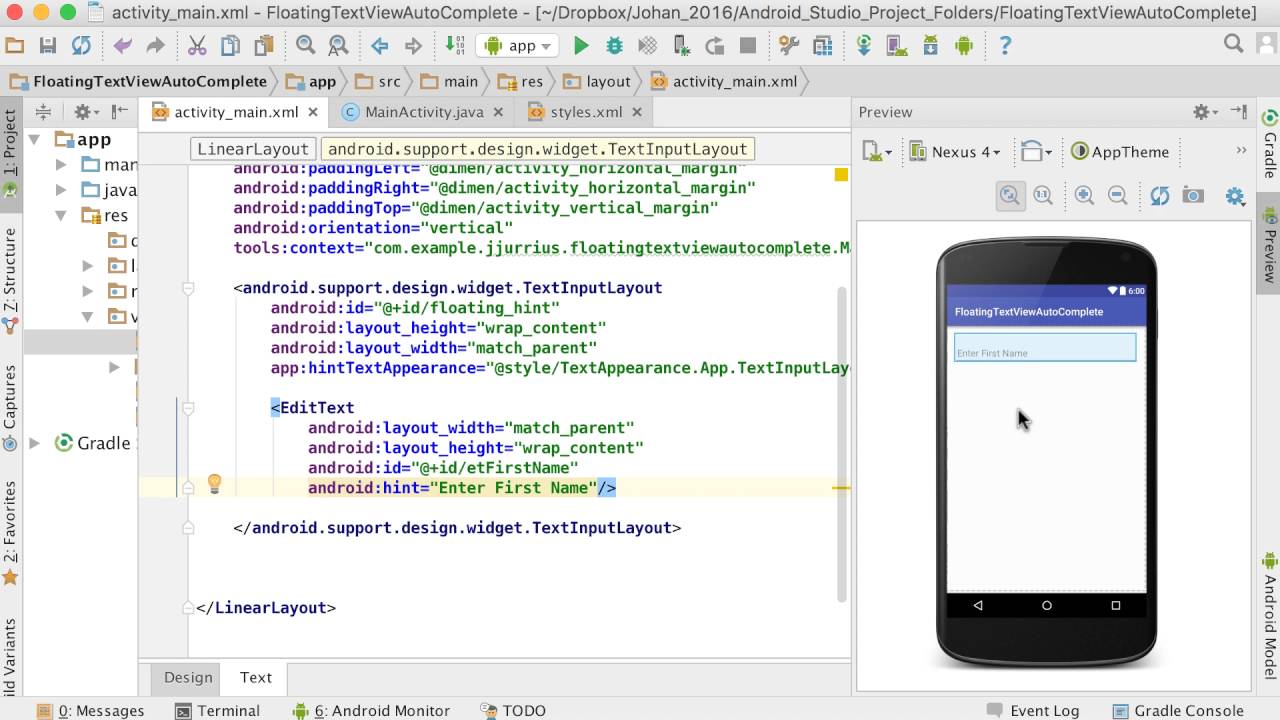Image resolution: width=1280 pixels, height=720 pixels.
Task: Open the preview orientation dropdown
Action: point(1036,152)
